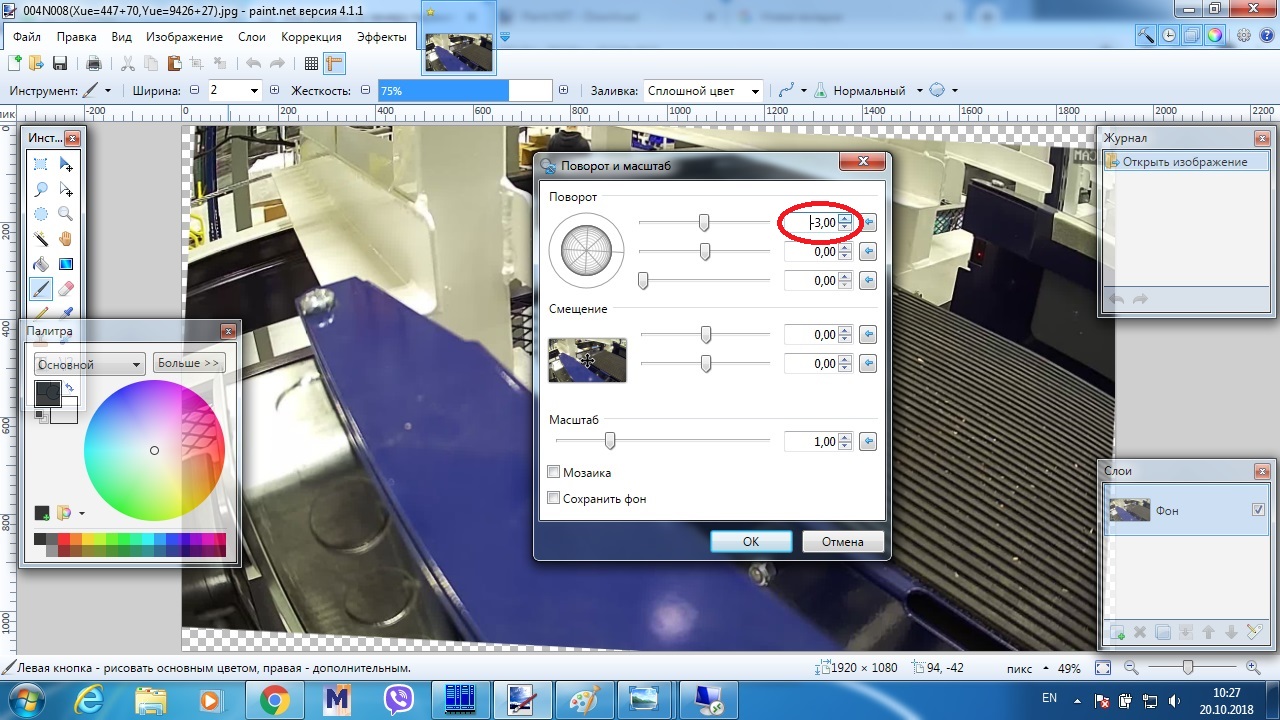Screen dimensions: 1280x720
Task: Toggle the Colors window icon at top right
Action: tap(1214, 35)
